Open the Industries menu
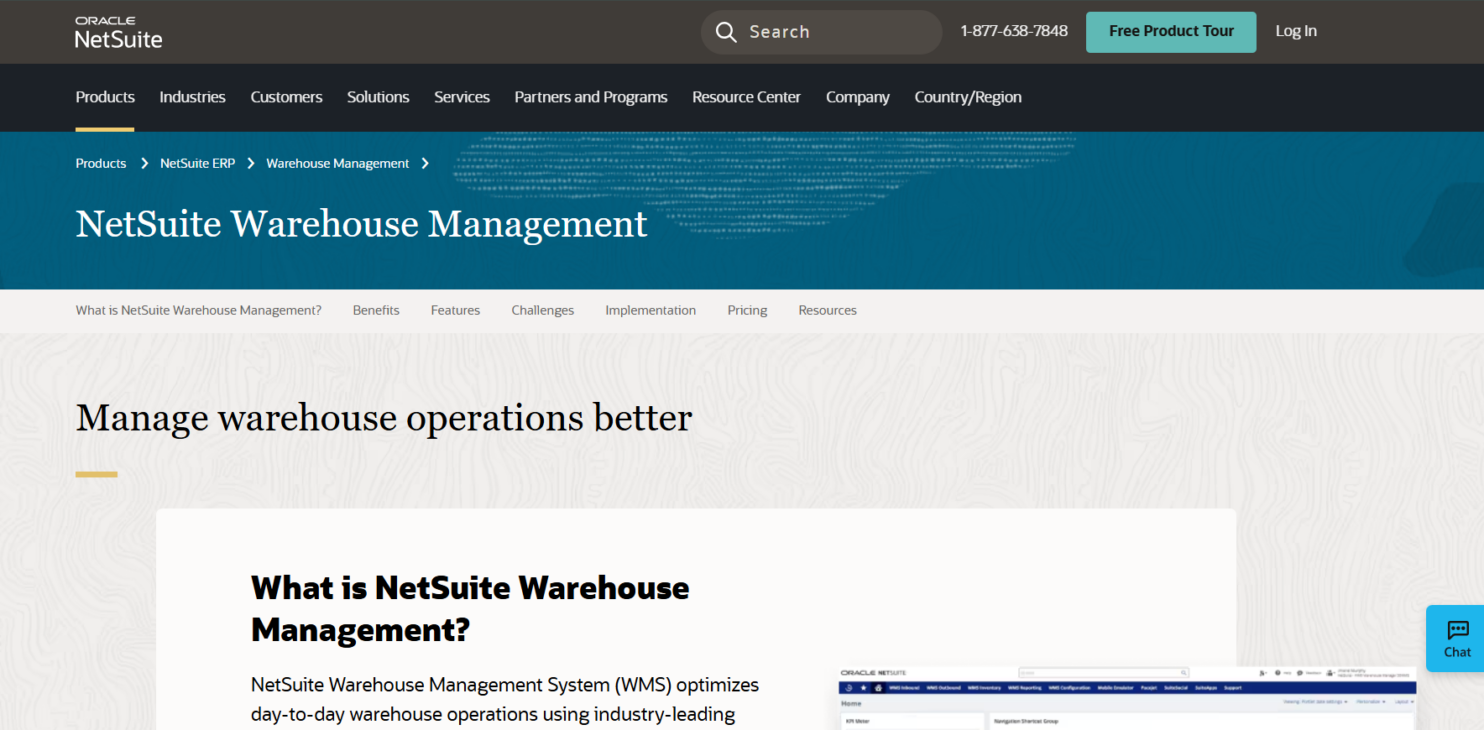1484x730 pixels. click(x=192, y=97)
